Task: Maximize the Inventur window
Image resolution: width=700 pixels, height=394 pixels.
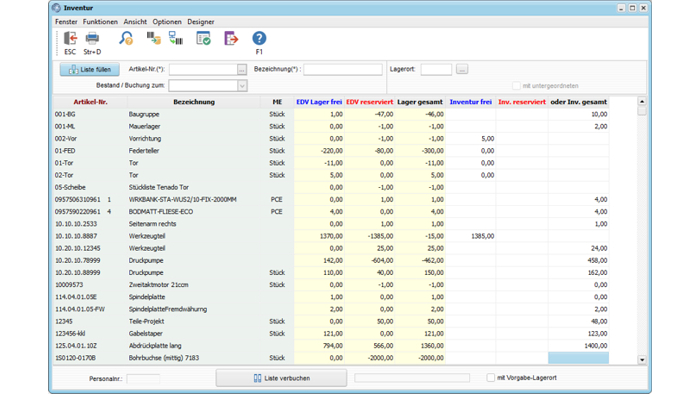Action: (x=632, y=8)
